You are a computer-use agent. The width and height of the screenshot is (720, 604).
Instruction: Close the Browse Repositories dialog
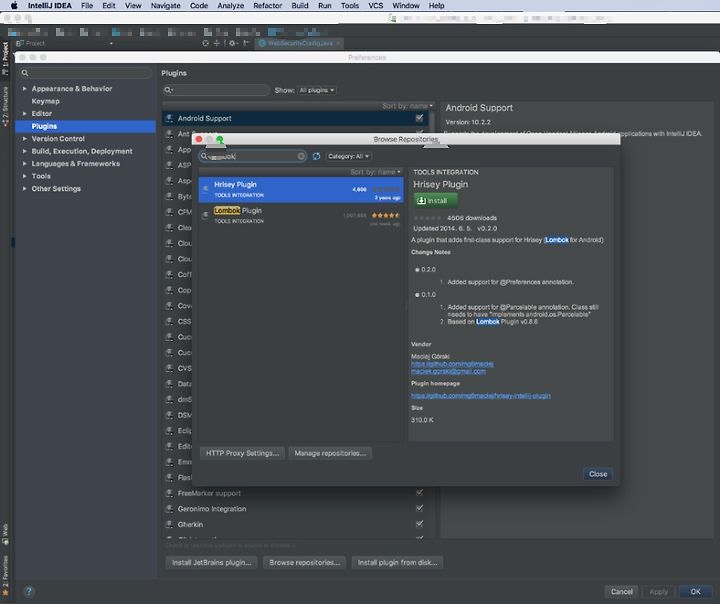click(598, 474)
